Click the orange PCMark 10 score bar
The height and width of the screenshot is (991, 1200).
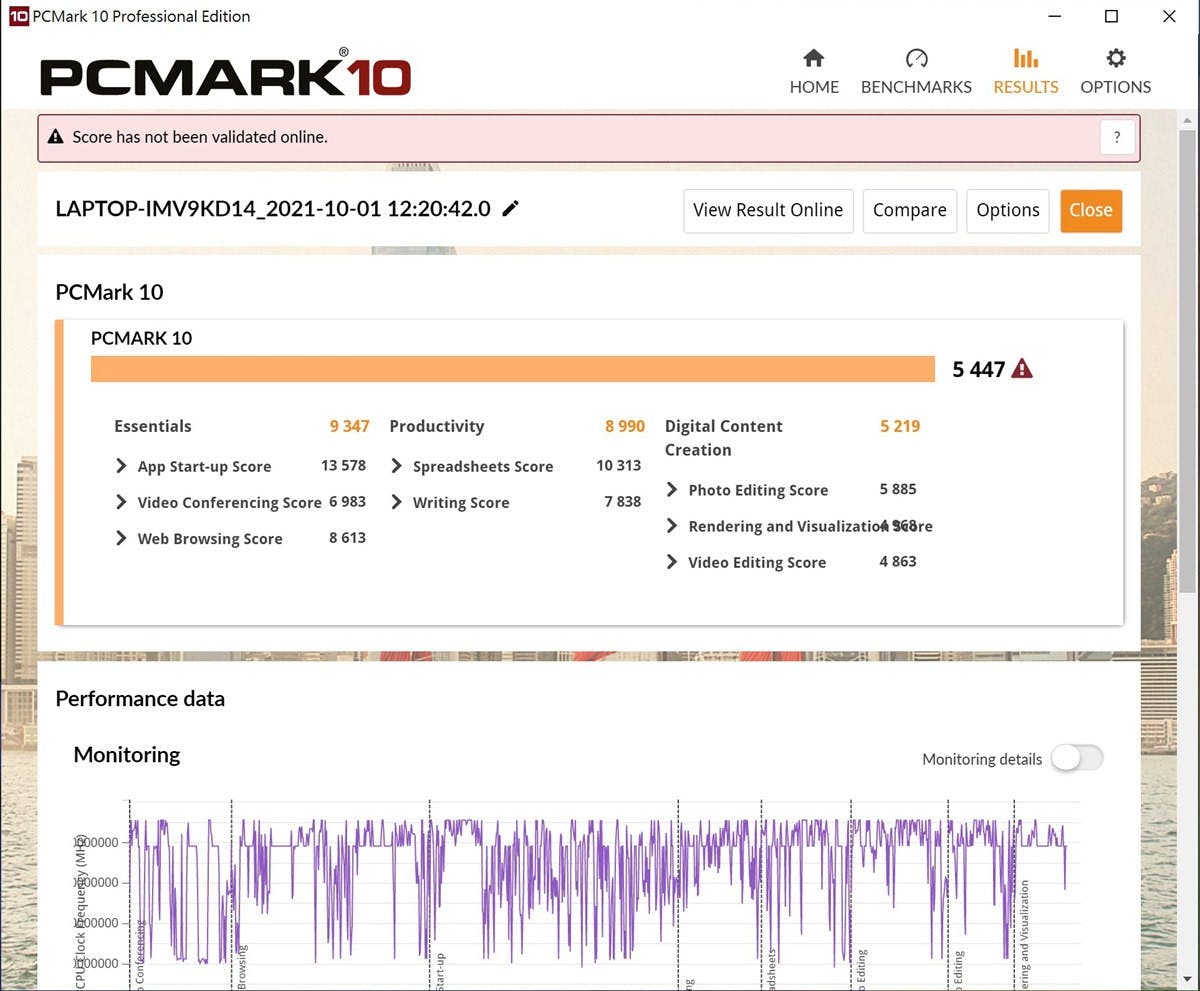(512, 369)
